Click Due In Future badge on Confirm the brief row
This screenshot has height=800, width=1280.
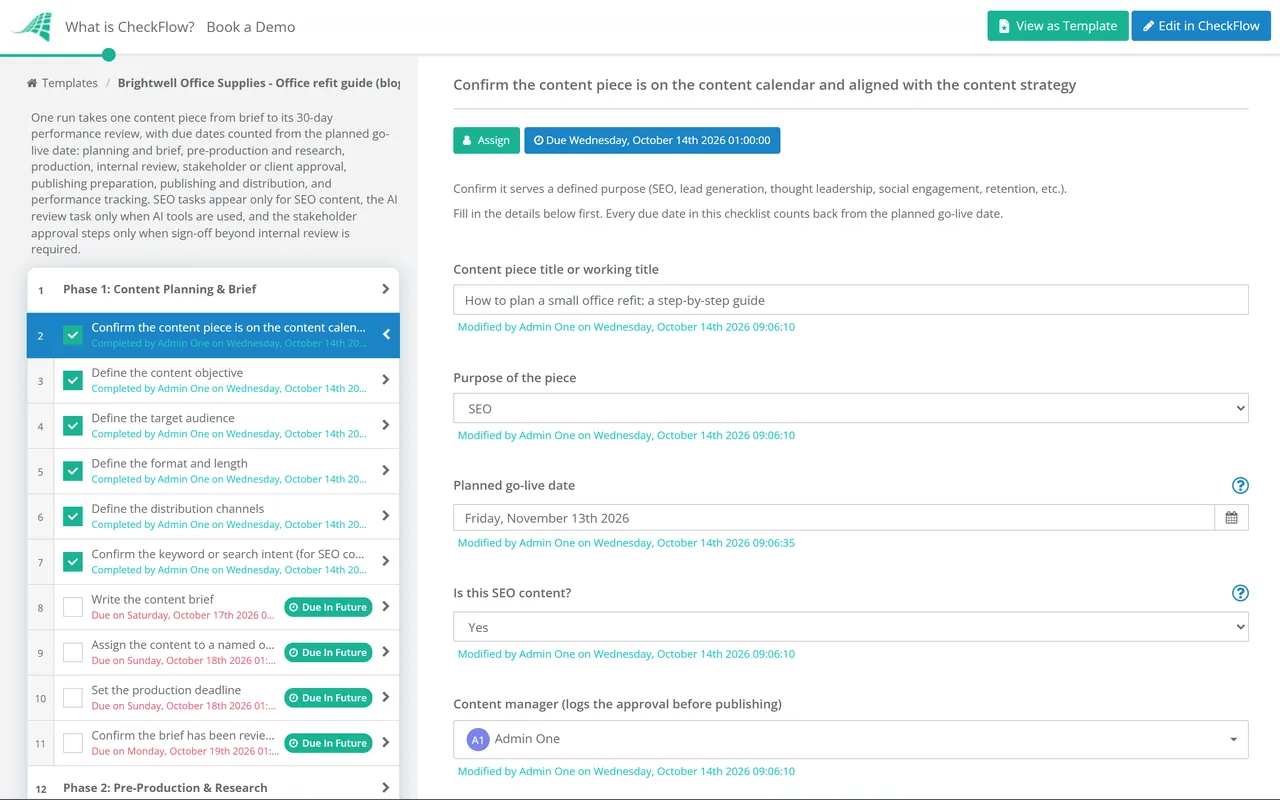pyautogui.click(x=328, y=743)
